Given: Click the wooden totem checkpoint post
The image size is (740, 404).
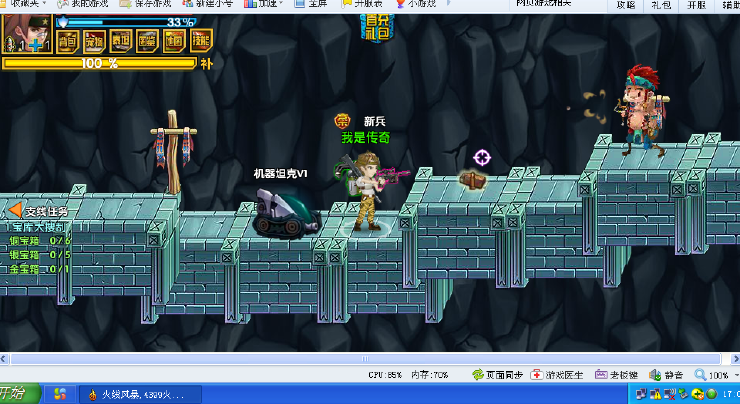Looking at the screenshot, I should 174,152.
